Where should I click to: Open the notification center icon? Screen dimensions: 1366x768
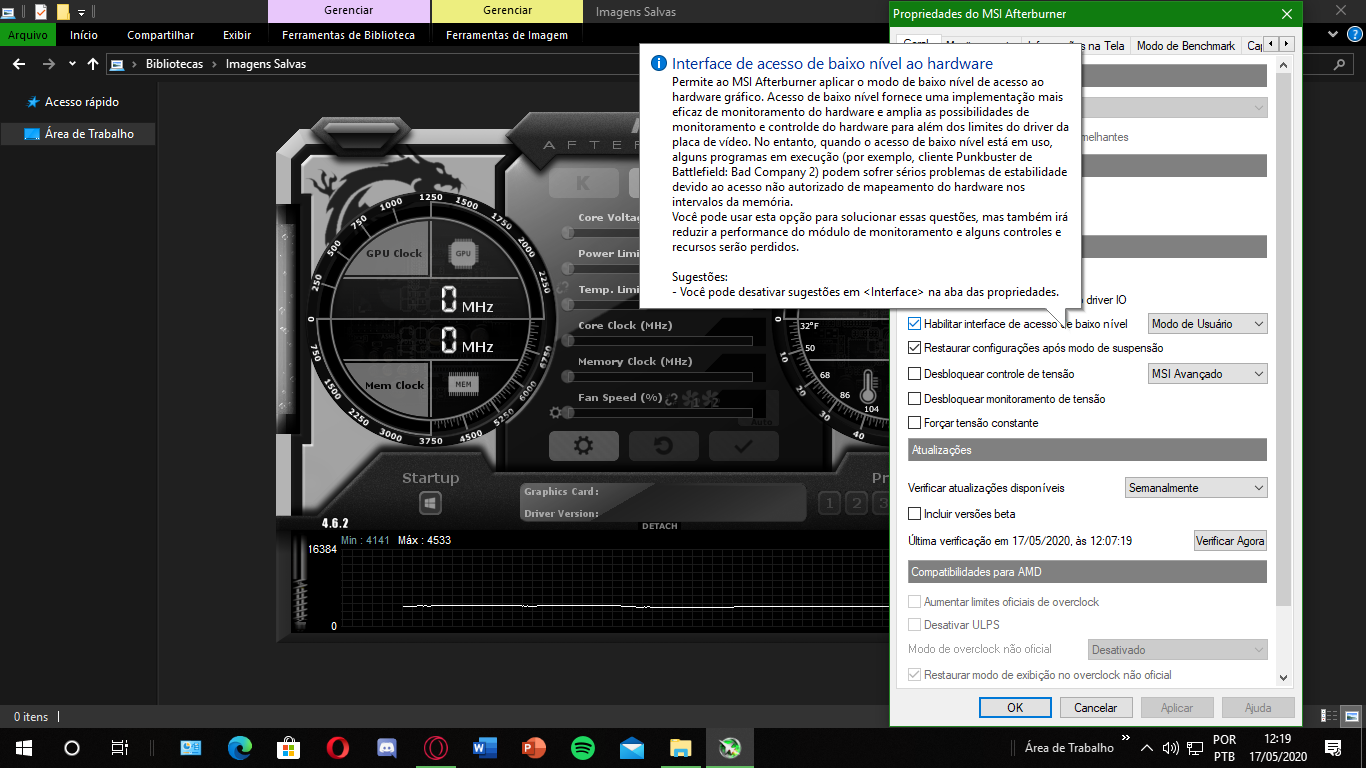point(1332,747)
